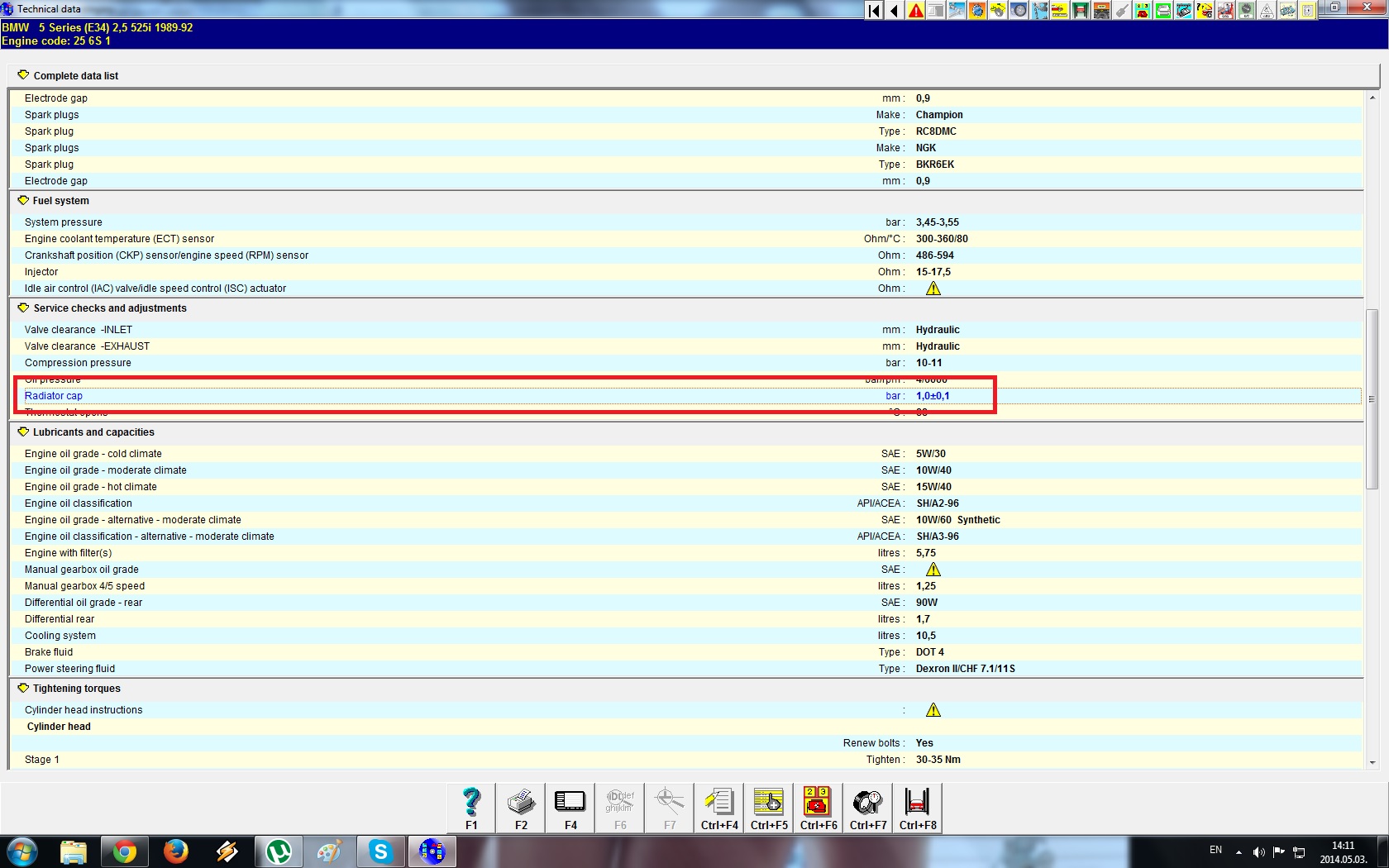This screenshot has width=1389, height=868.
Task: Click the F4 screen display icon
Action: [x=570, y=808]
